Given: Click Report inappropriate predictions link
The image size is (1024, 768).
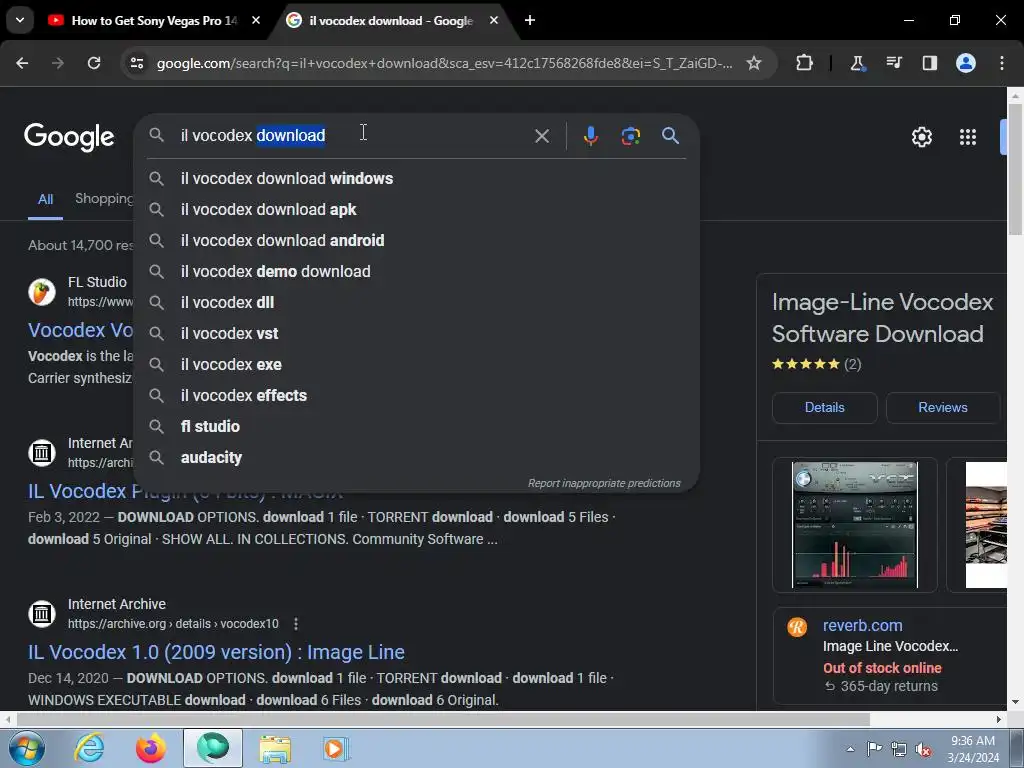Looking at the screenshot, I should [604, 483].
